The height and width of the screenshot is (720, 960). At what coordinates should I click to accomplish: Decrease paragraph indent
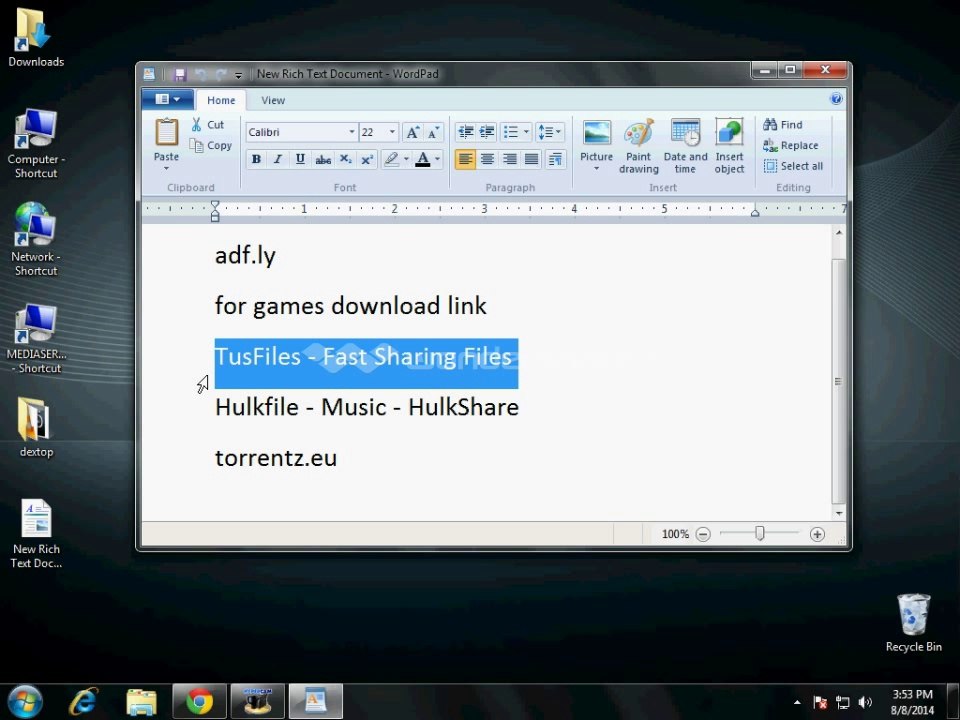point(465,132)
